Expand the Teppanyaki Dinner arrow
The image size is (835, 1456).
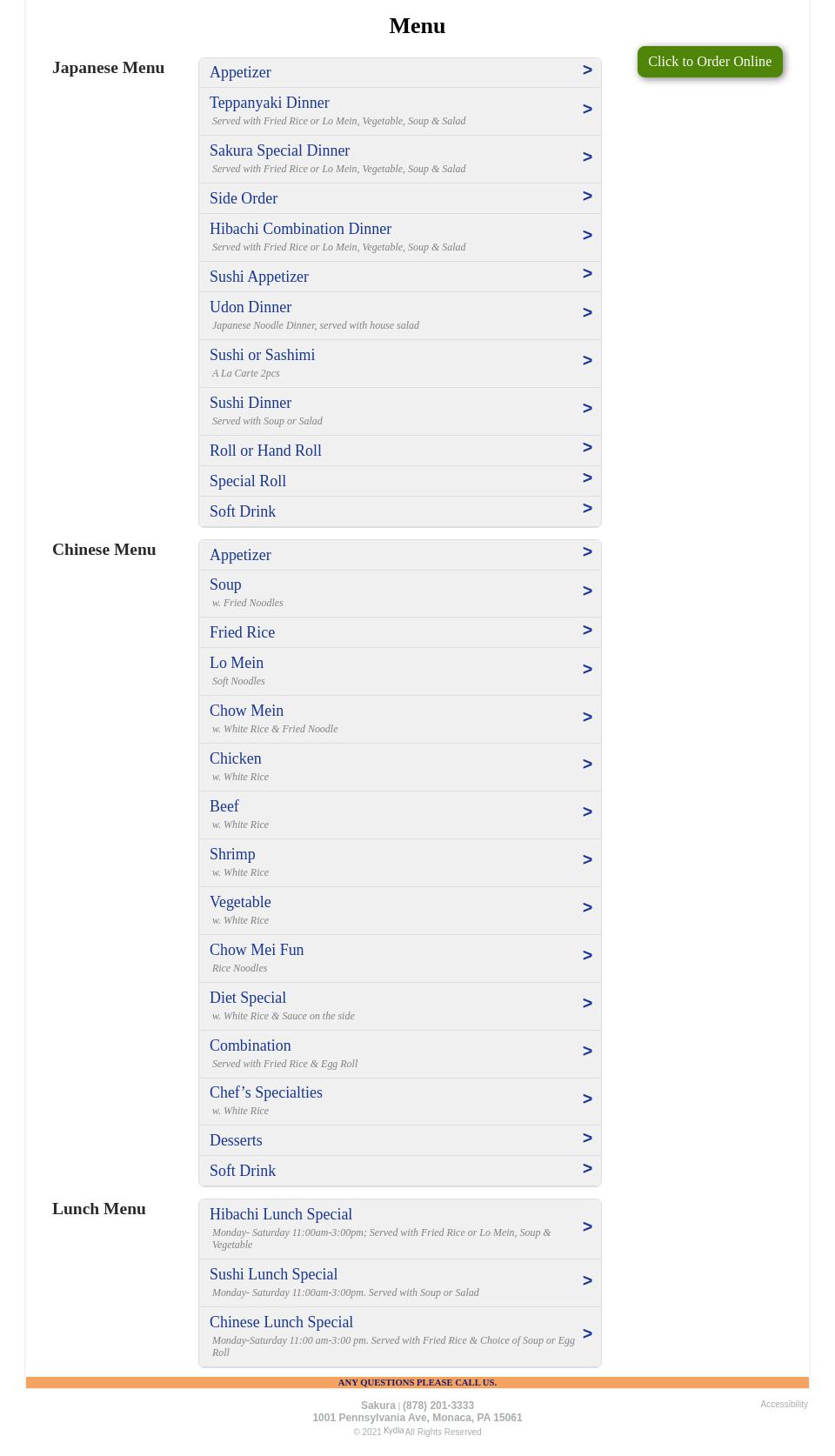click(587, 110)
